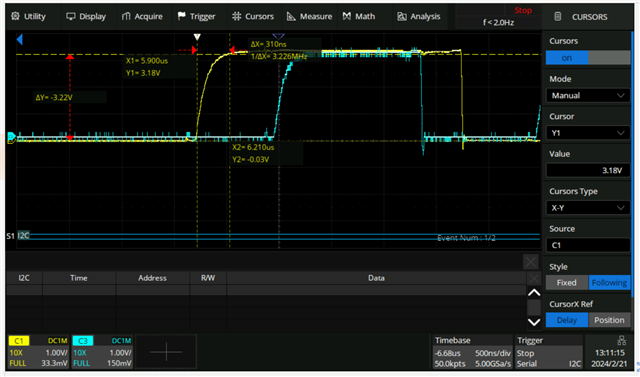640x377 pixels.
Task: Click the Cursors crosshair icon
Action: click(x=236, y=16)
